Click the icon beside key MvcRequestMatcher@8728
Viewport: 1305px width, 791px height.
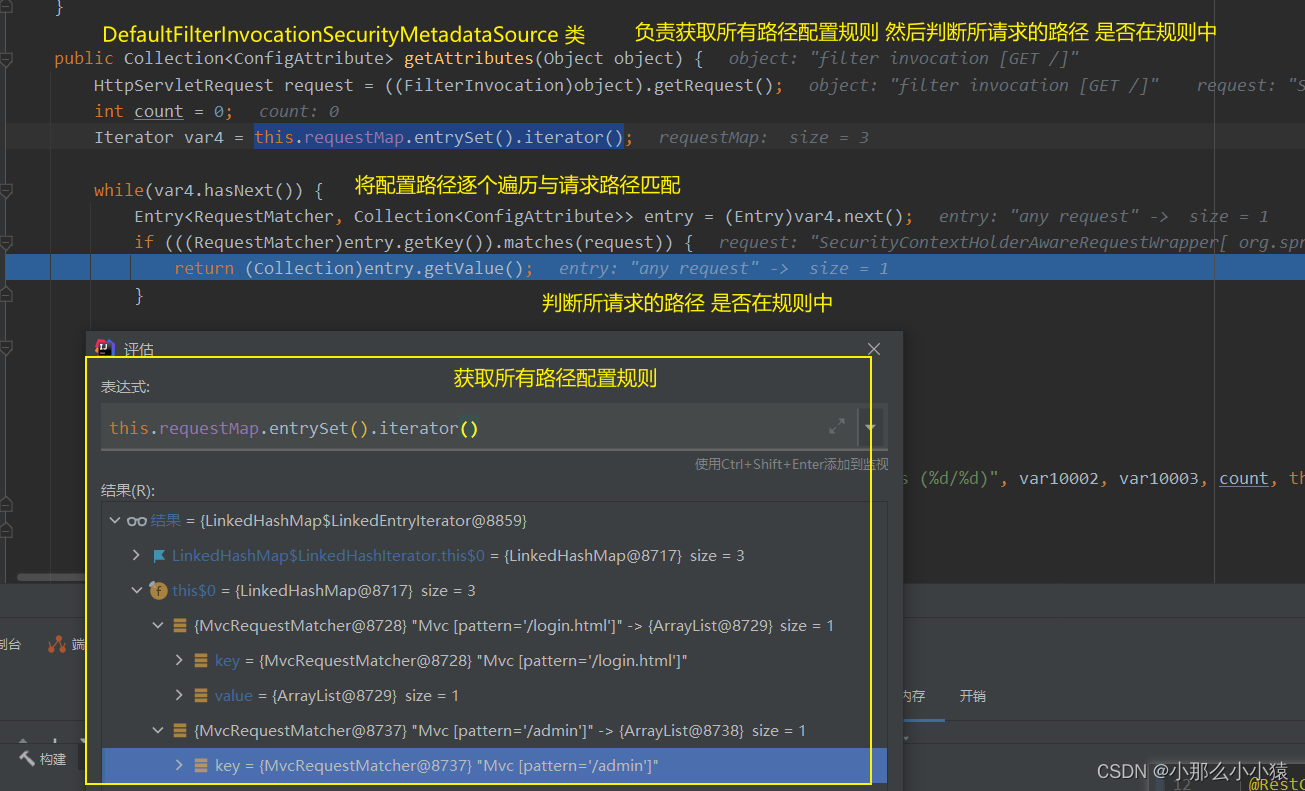[201, 661]
